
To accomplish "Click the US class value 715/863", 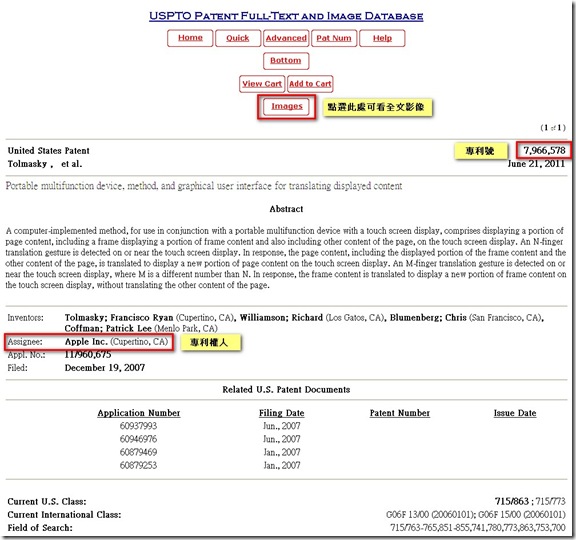I will [x=512, y=501].
